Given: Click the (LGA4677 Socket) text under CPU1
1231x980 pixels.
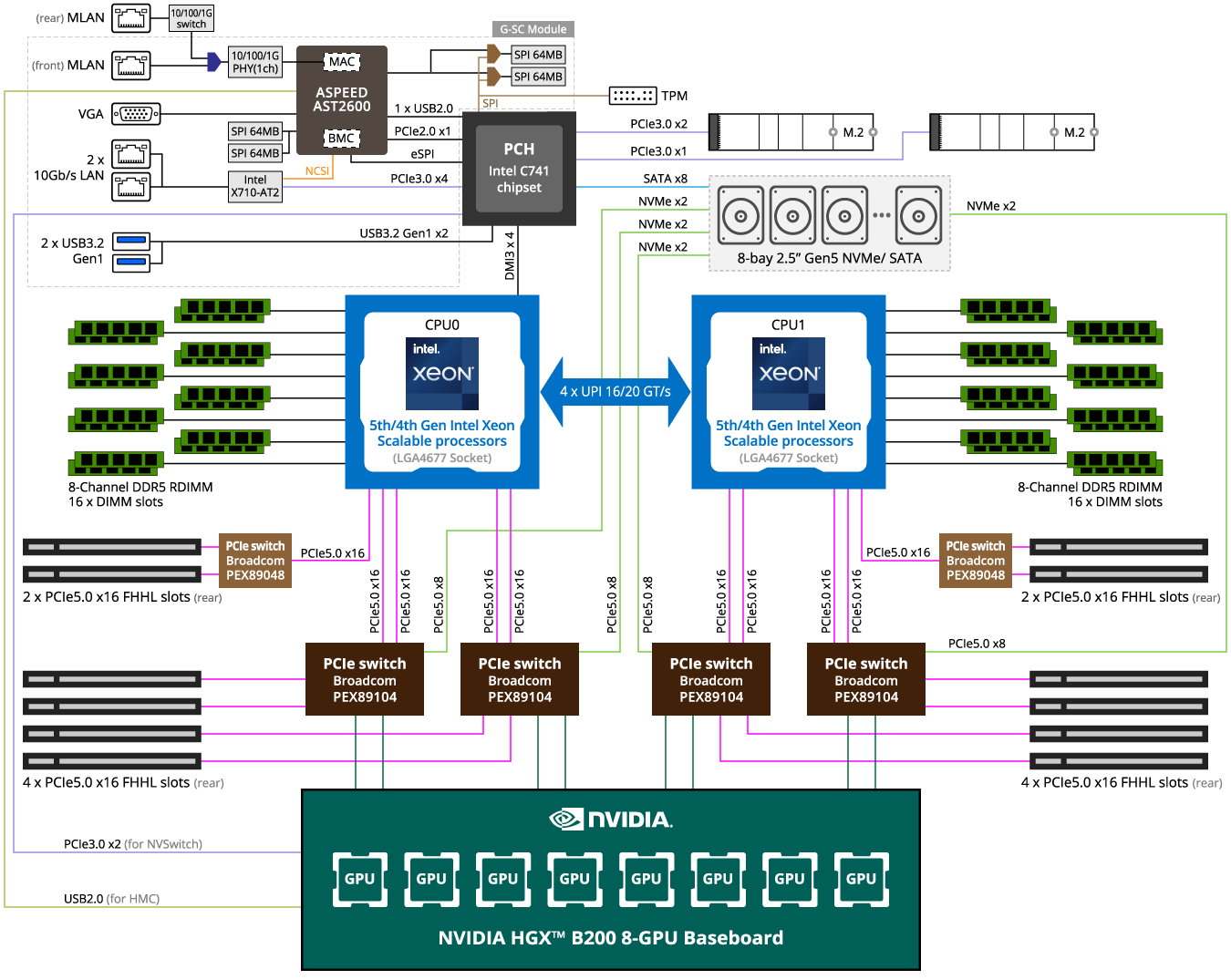Looking at the screenshot, I should [x=789, y=458].
